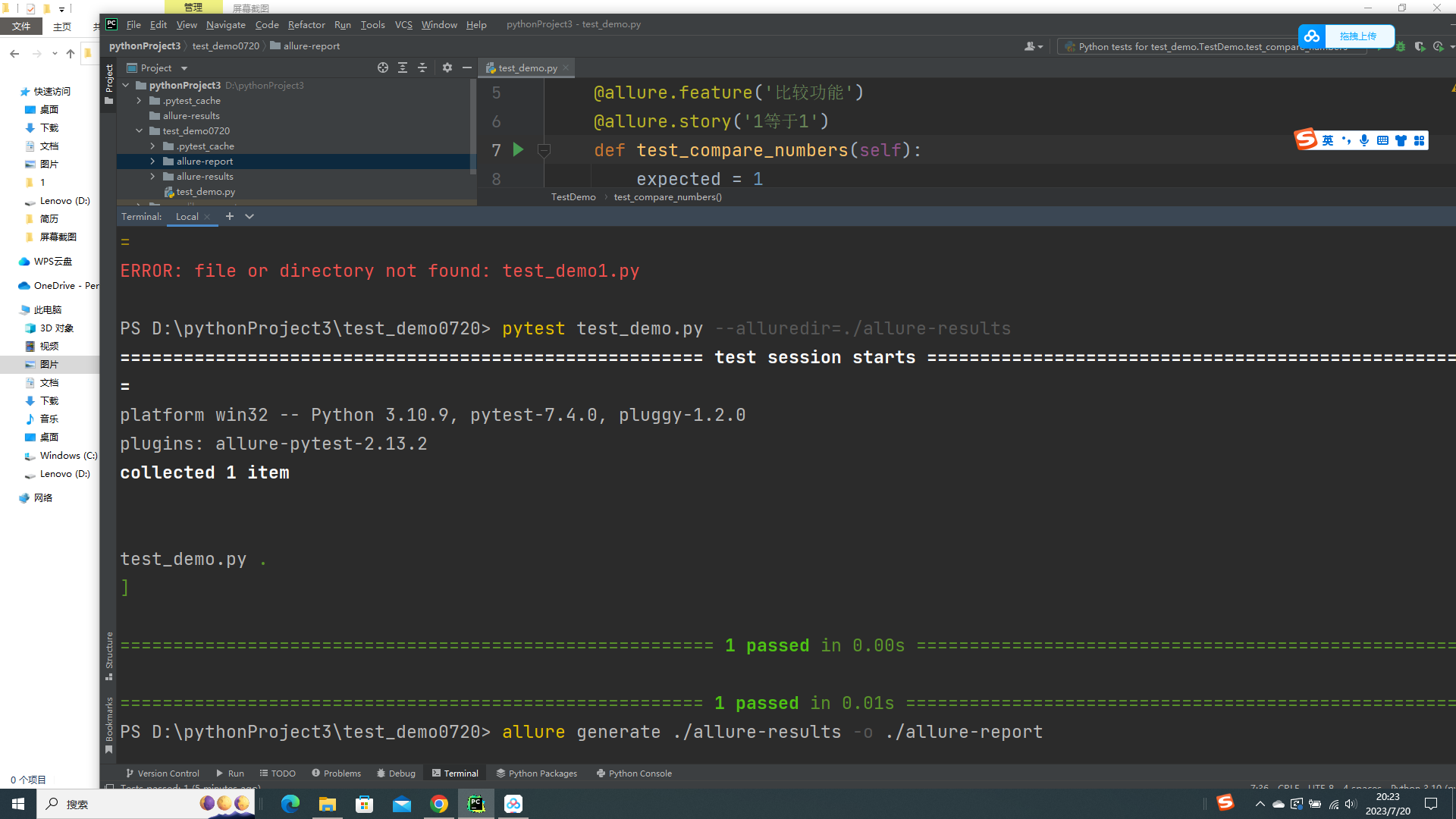Hide the Project tool window
Screen dimensions: 1456x819
tap(467, 67)
